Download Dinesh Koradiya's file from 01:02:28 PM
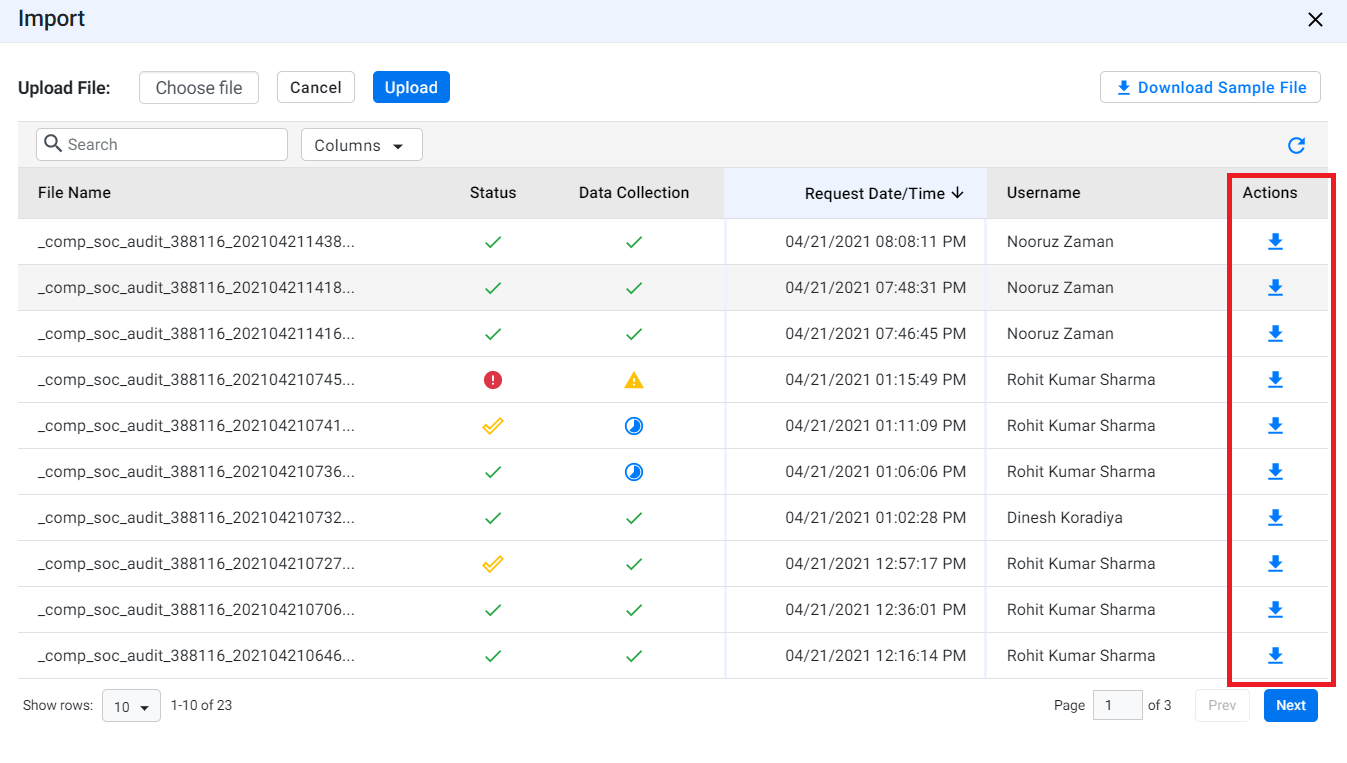Image resolution: width=1347 pixels, height=763 pixels. 1275,518
